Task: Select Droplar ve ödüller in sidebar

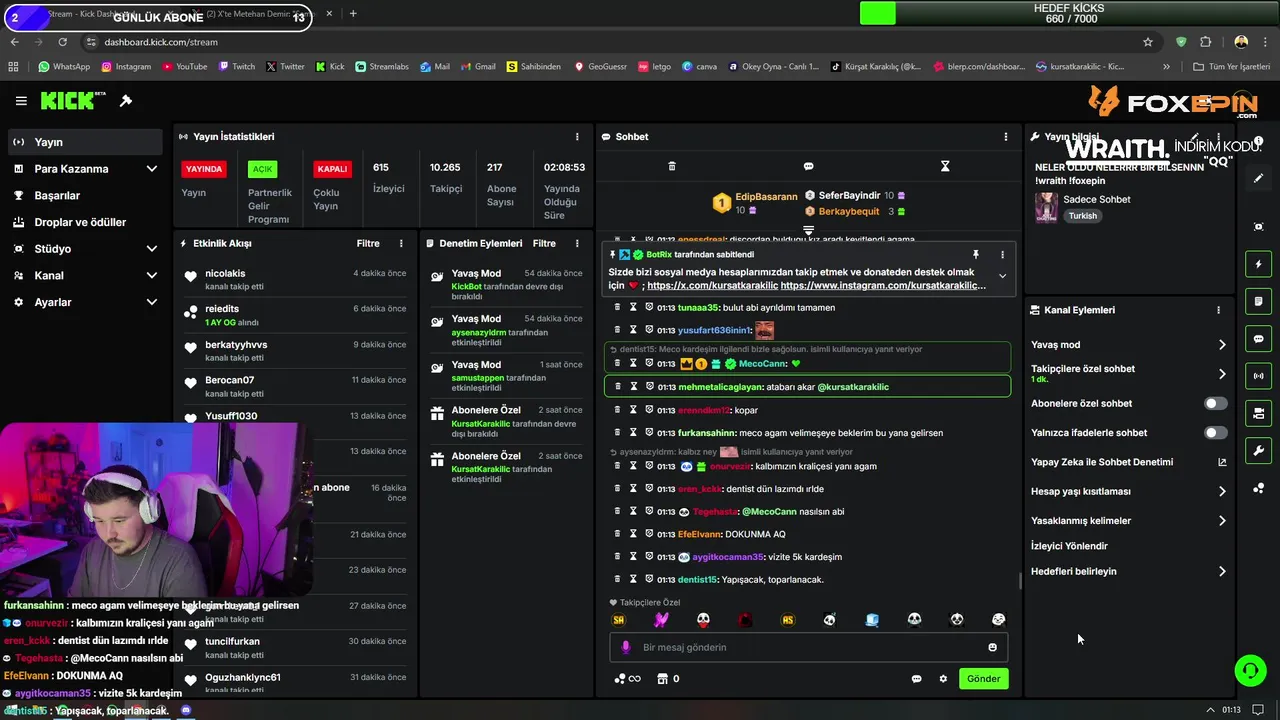Action: 84,222
